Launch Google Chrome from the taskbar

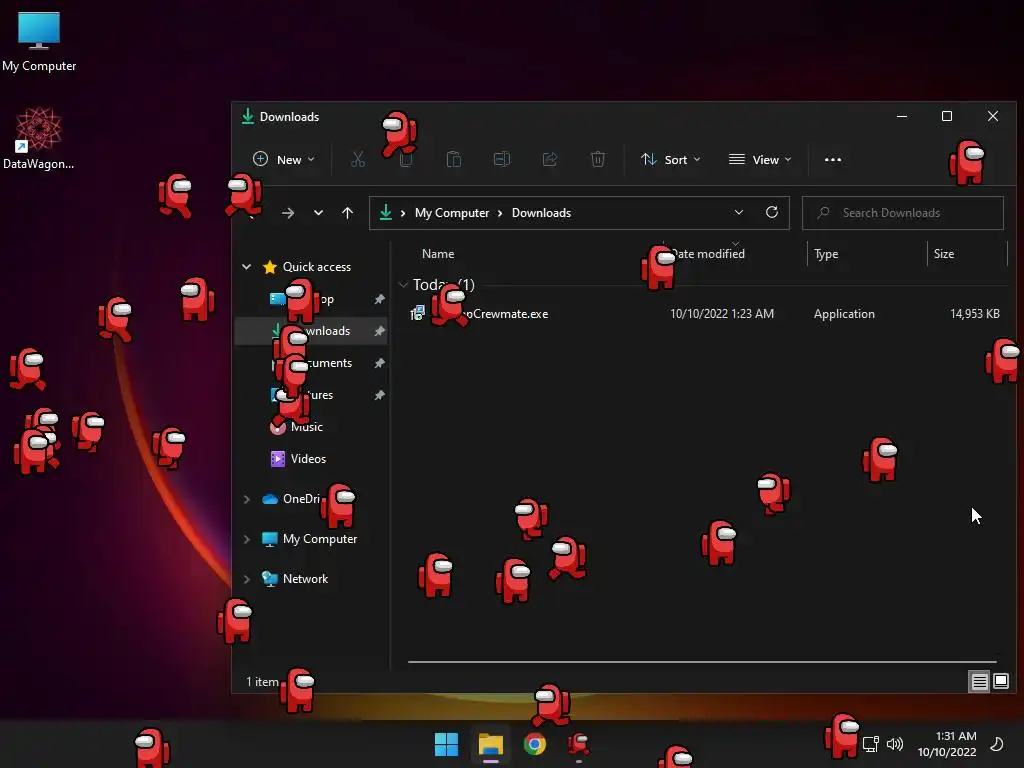pyautogui.click(x=535, y=744)
